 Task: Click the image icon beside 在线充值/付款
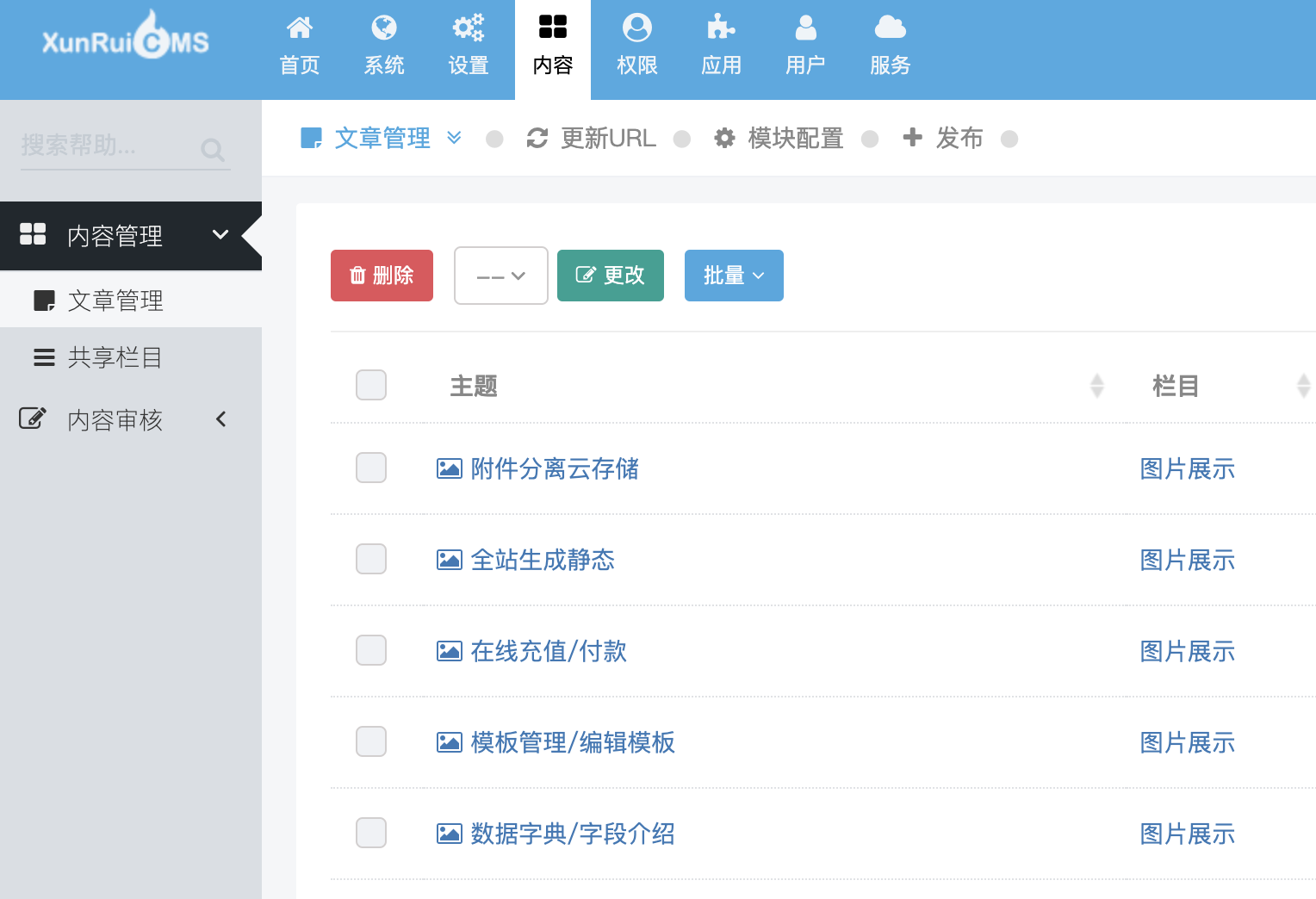click(450, 651)
